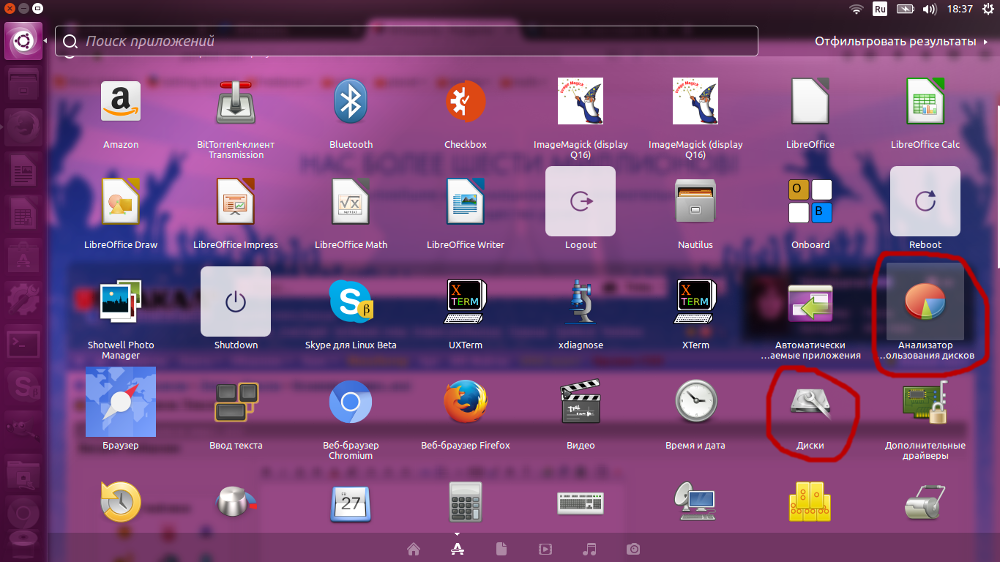
Task: Launch LibreOffice Impress
Action: tap(235, 202)
